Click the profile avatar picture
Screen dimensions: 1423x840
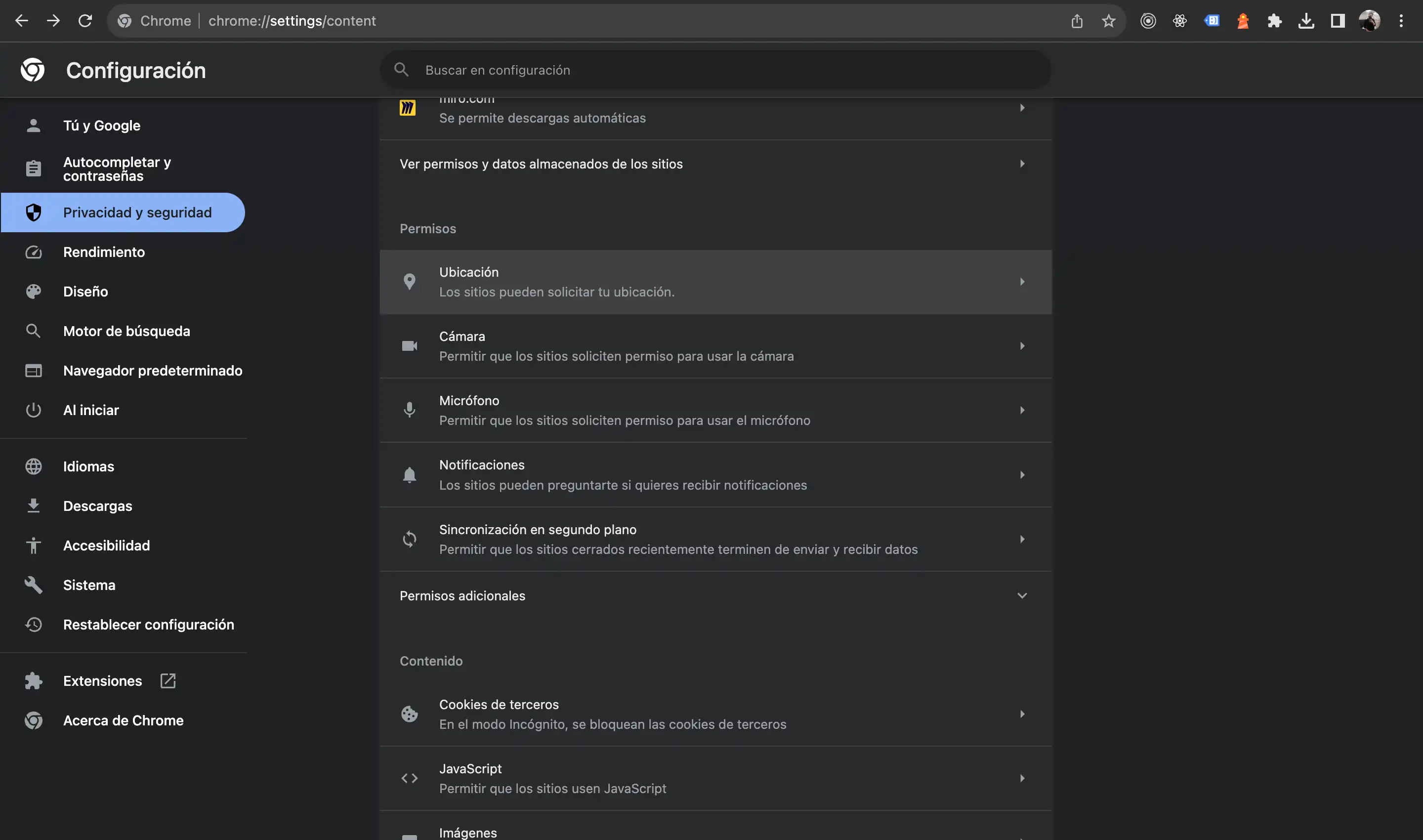pos(1369,21)
